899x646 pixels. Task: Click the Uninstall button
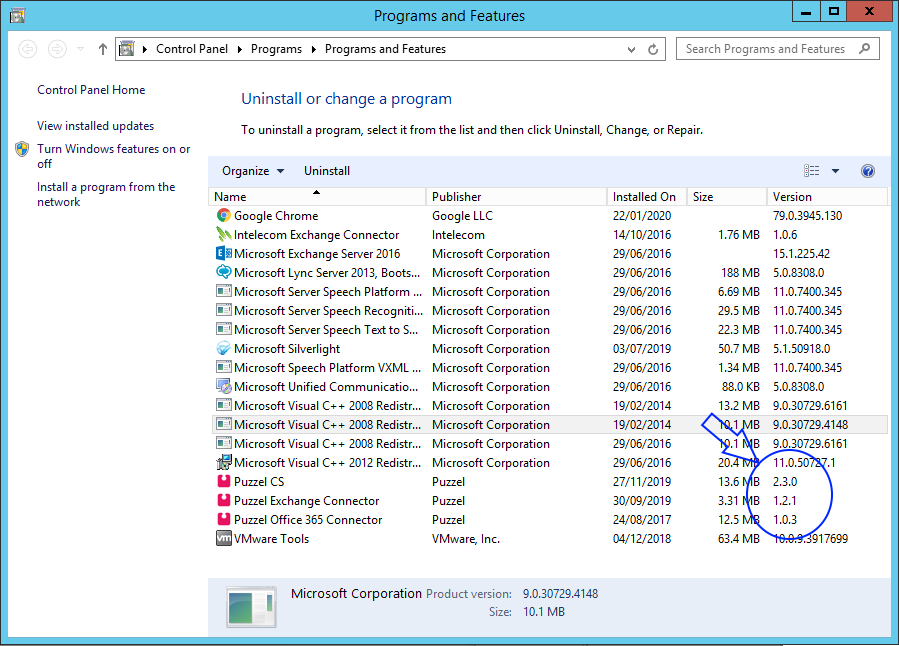click(x=326, y=170)
